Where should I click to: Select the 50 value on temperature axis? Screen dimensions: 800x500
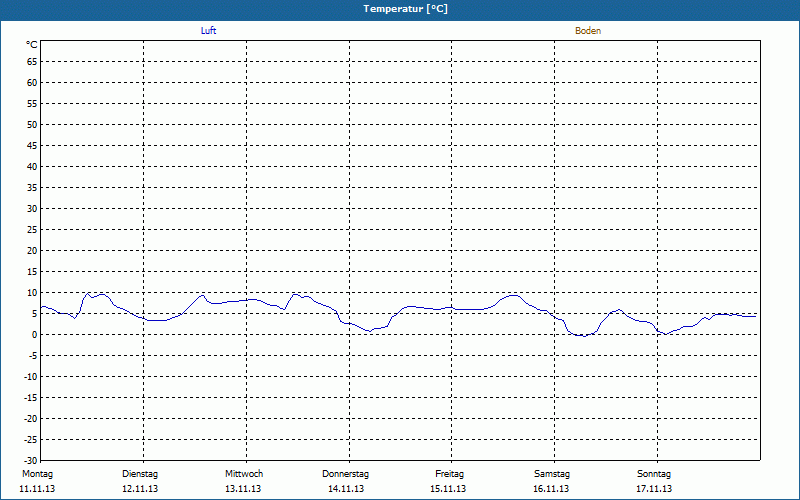[x=32, y=124]
